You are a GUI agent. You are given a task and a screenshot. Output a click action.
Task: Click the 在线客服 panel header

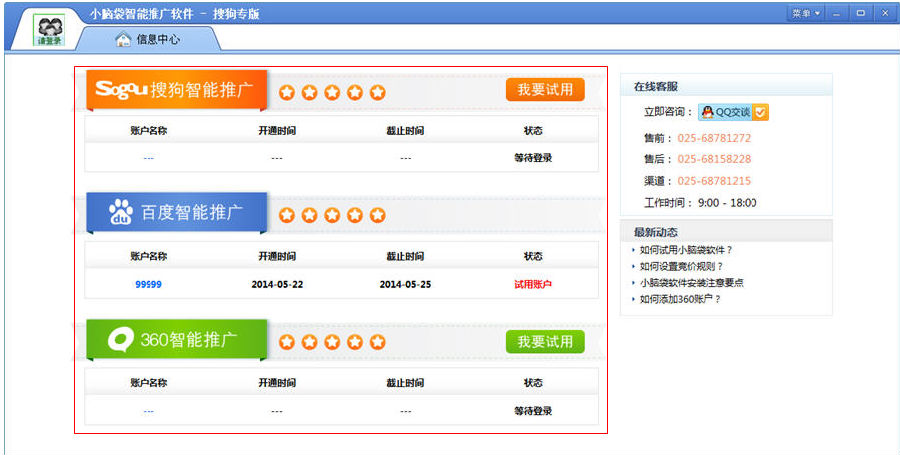[x=726, y=85]
